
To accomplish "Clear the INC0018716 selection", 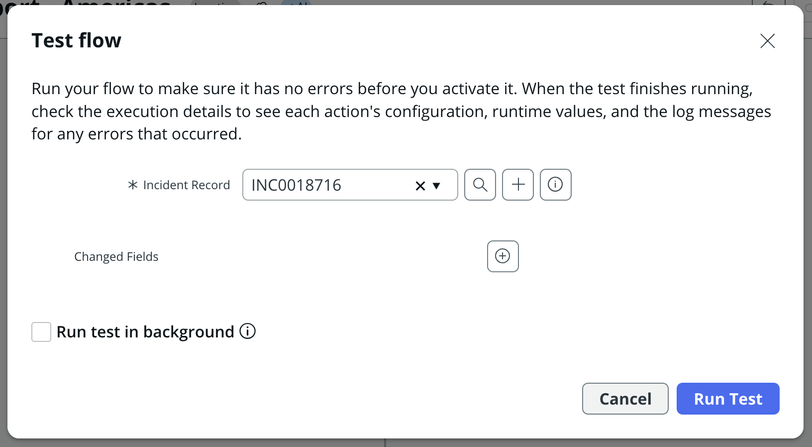I will point(420,186).
